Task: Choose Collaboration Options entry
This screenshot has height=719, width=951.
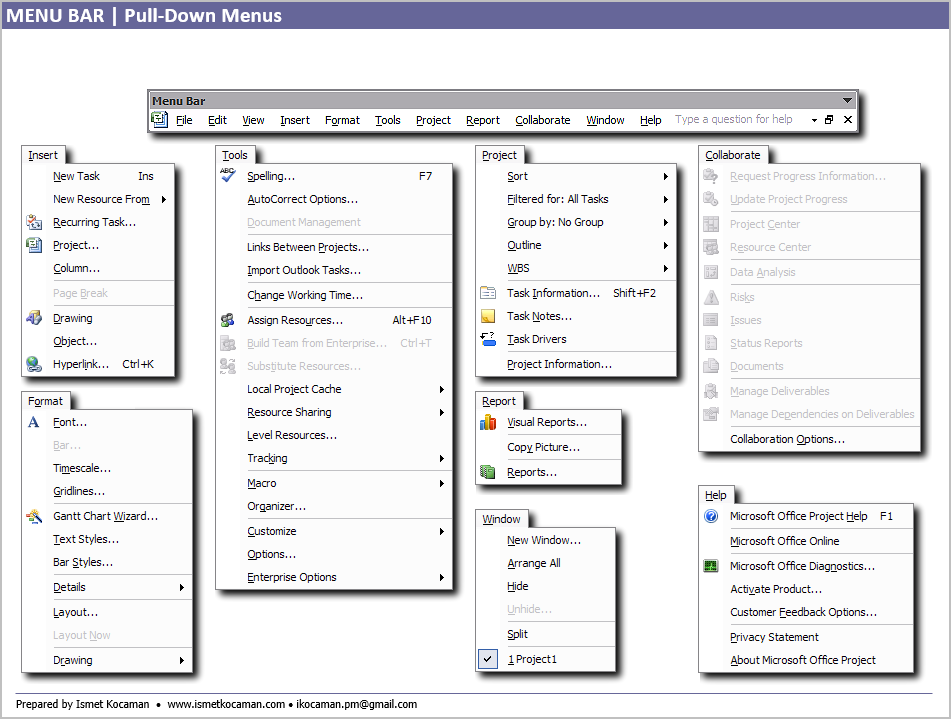Action: coord(787,439)
